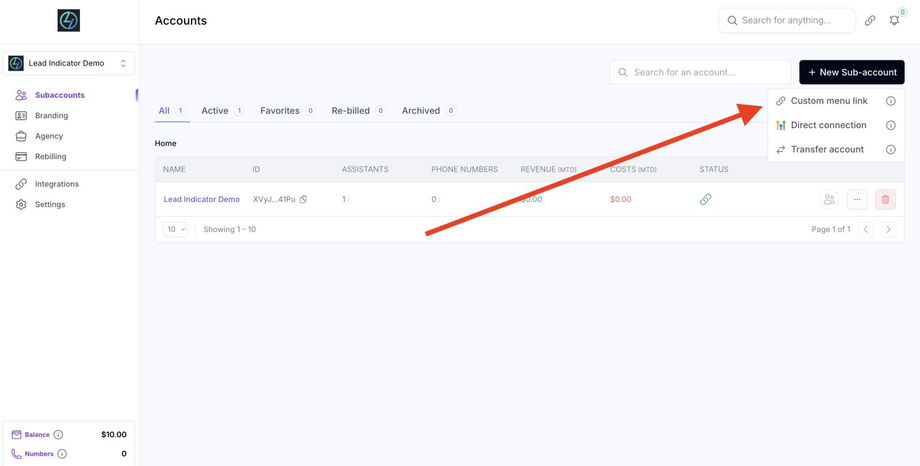The height and width of the screenshot is (466, 920).
Task: Click the Home breadcrumb
Action: (165, 143)
